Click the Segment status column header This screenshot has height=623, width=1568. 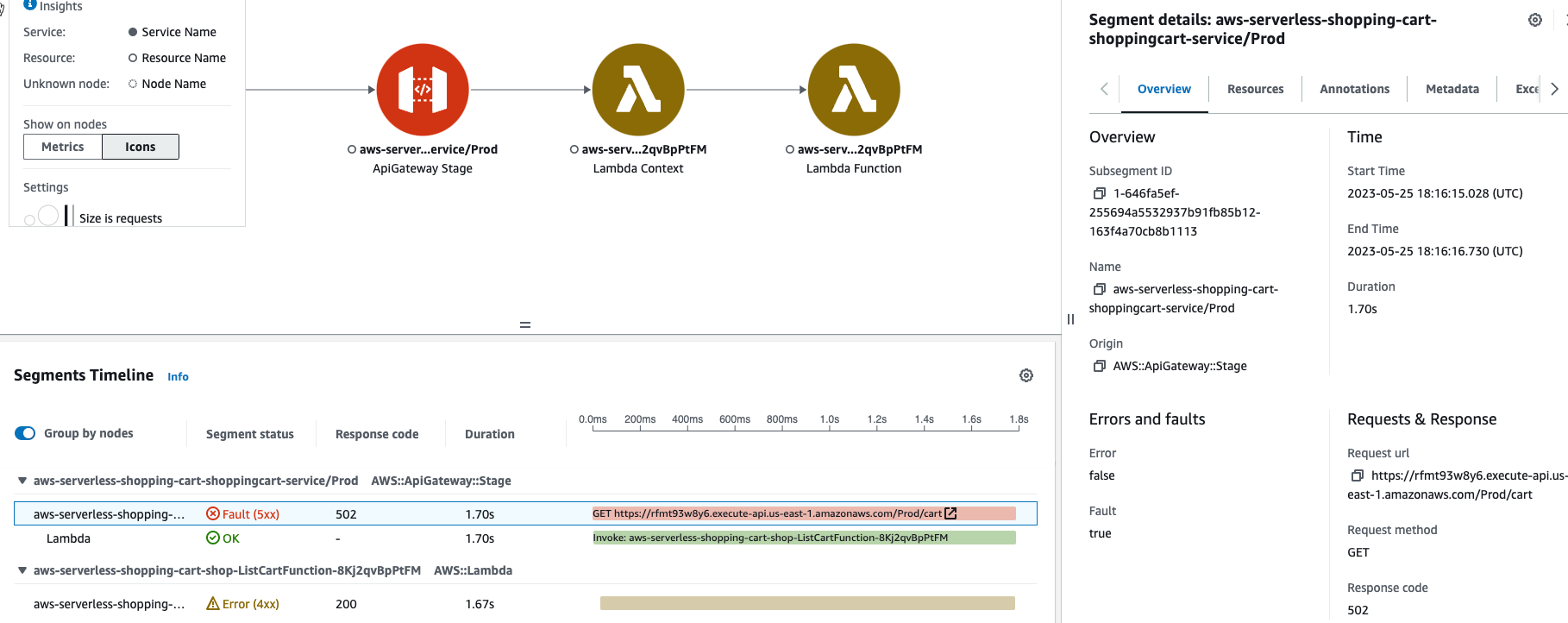click(250, 434)
